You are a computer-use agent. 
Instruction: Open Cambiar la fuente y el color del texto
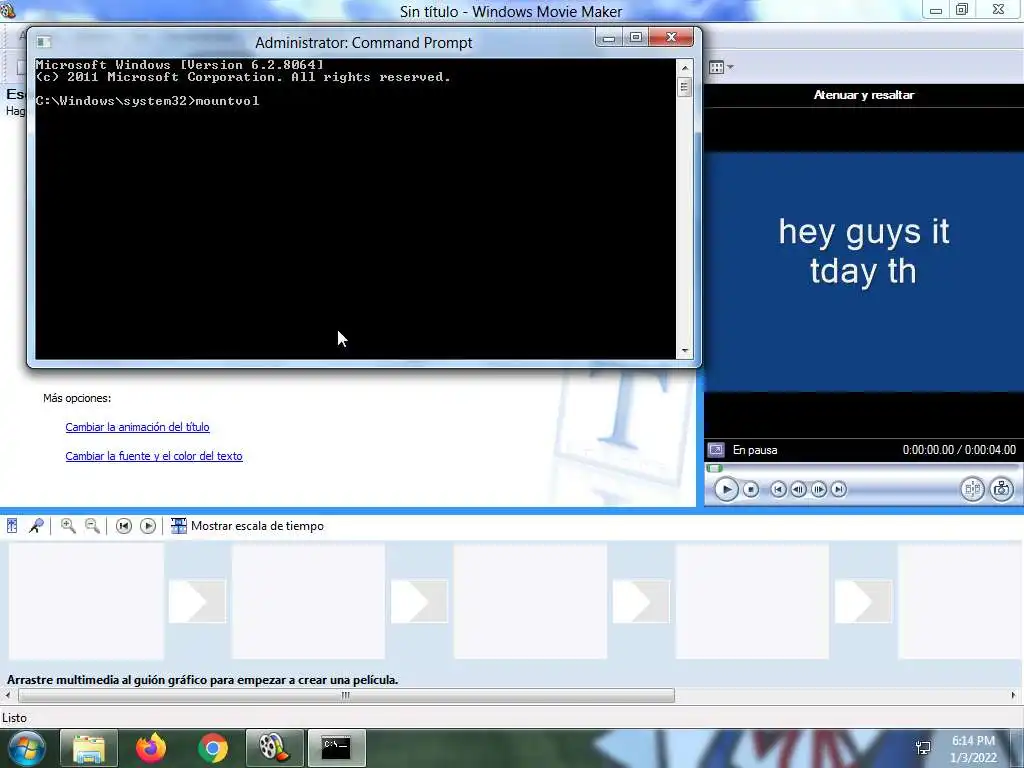pos(153,456)
